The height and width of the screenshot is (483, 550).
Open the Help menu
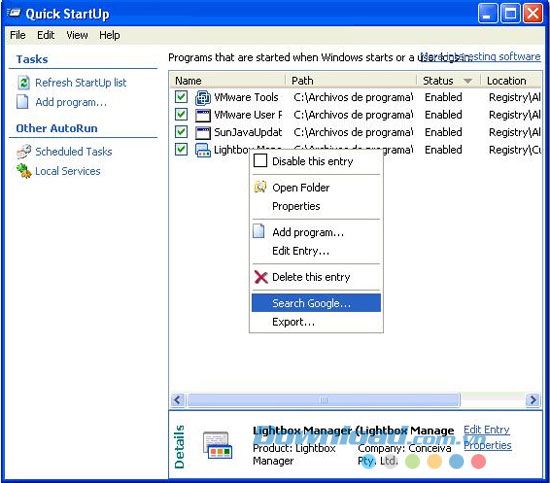109,35
